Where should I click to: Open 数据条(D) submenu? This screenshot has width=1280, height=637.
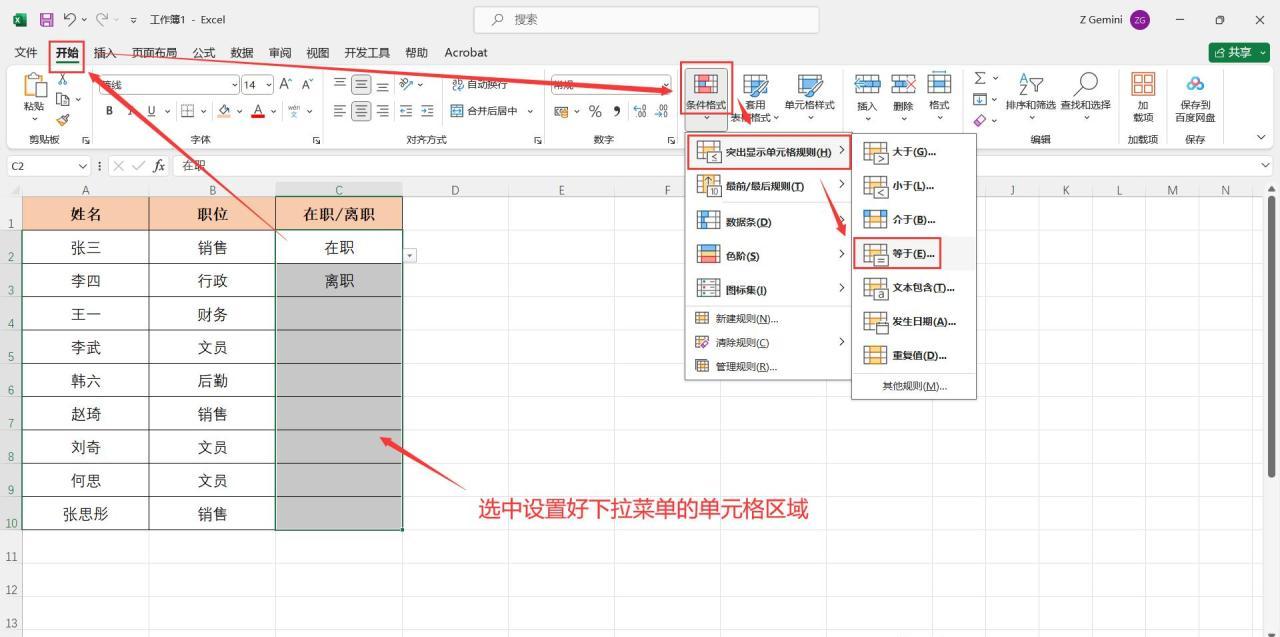[x=768, y=222]
